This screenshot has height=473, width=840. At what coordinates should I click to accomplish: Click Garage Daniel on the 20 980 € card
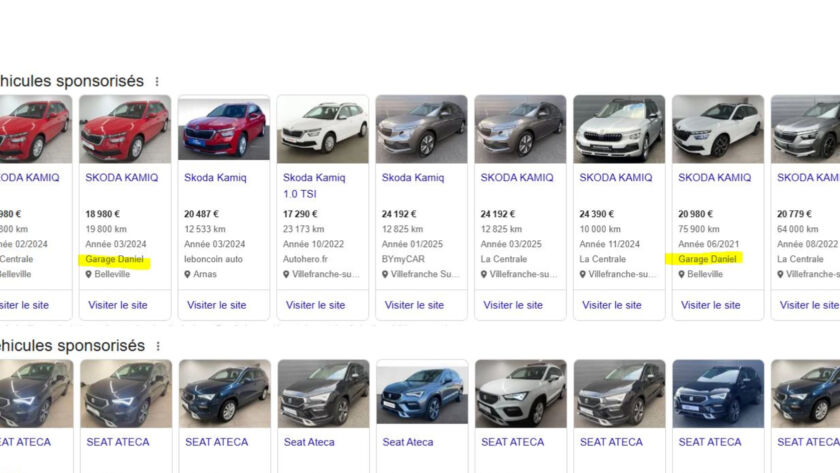tap(707, 259)
